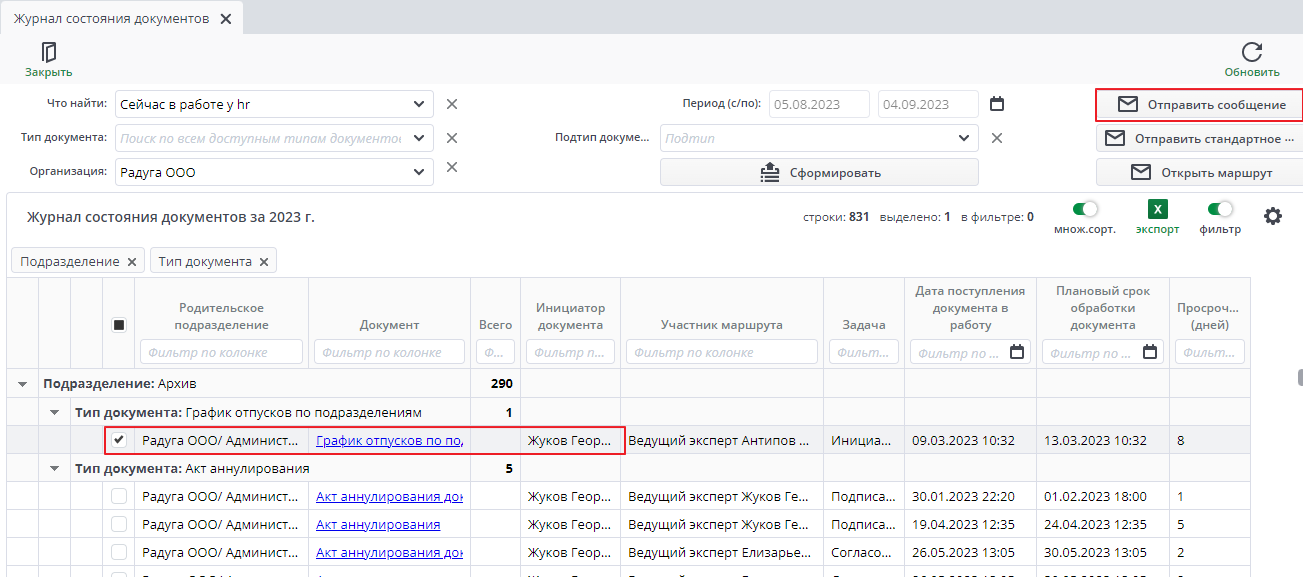
Task: Open Акт аннулирования link dated 19.04.2023
Action: (378, 524)
